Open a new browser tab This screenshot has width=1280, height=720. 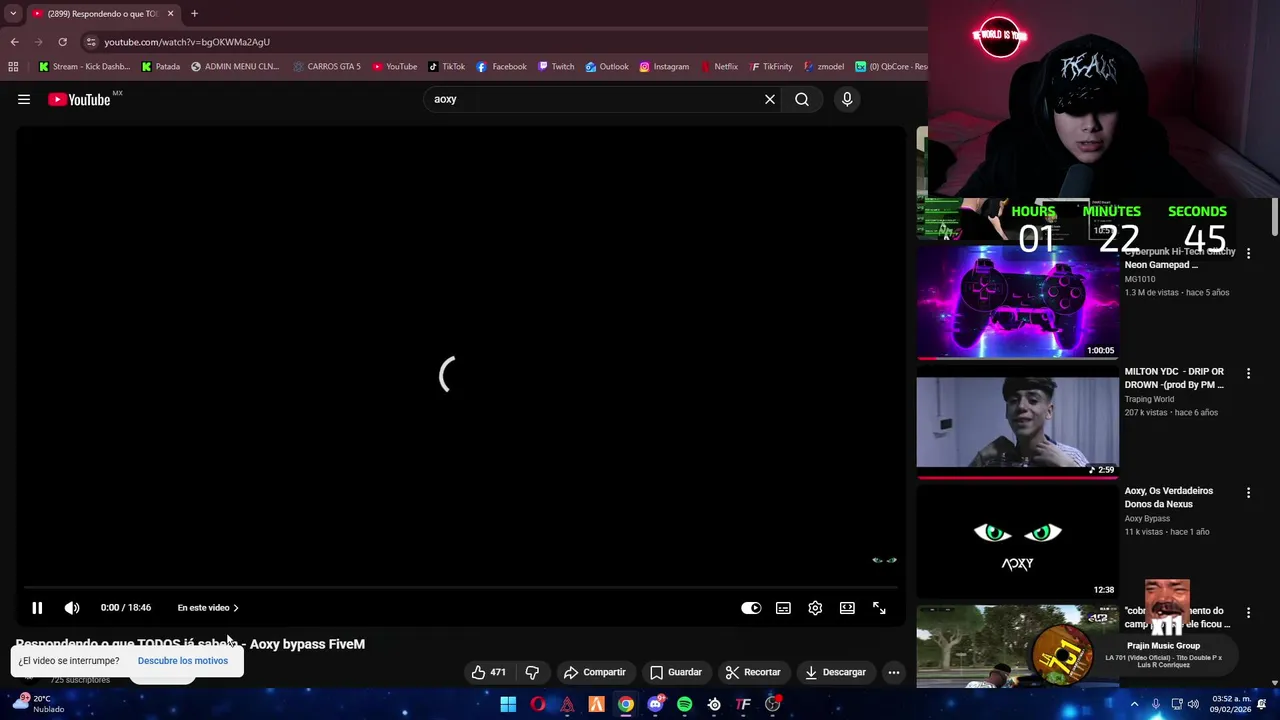pos(194,14)
